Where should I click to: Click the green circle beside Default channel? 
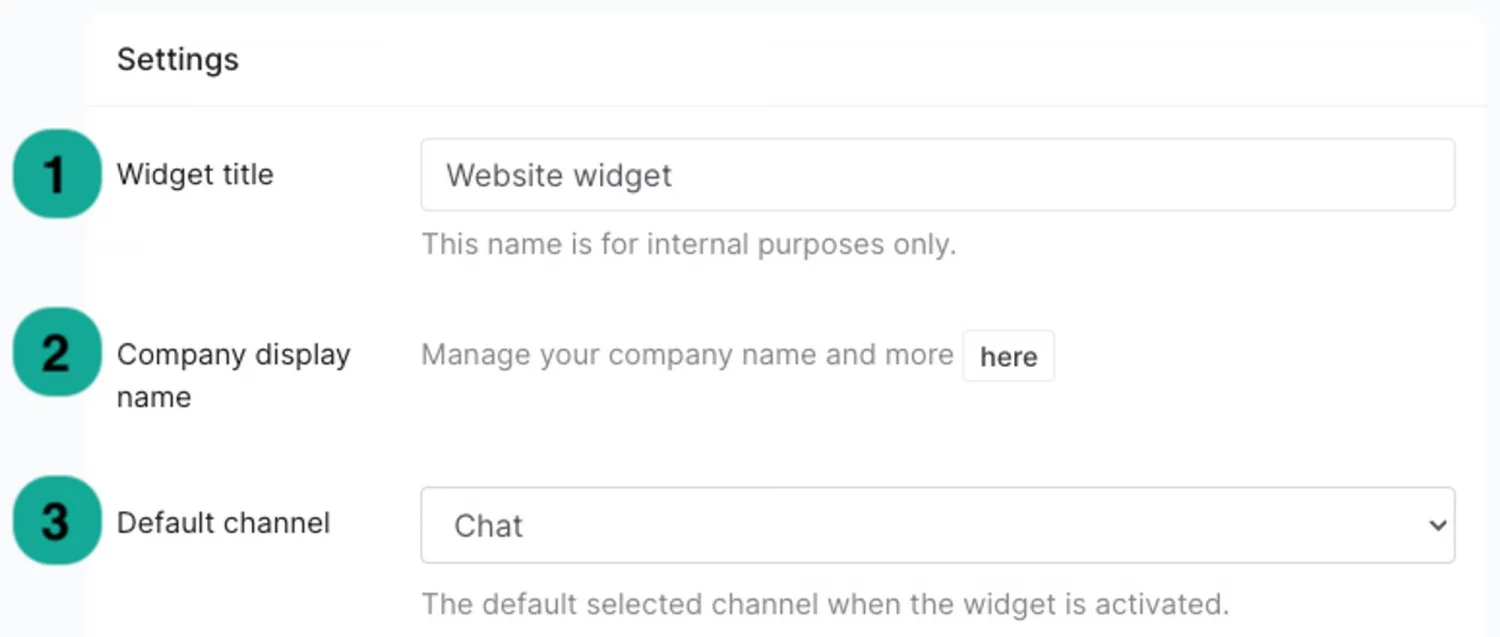56,521
